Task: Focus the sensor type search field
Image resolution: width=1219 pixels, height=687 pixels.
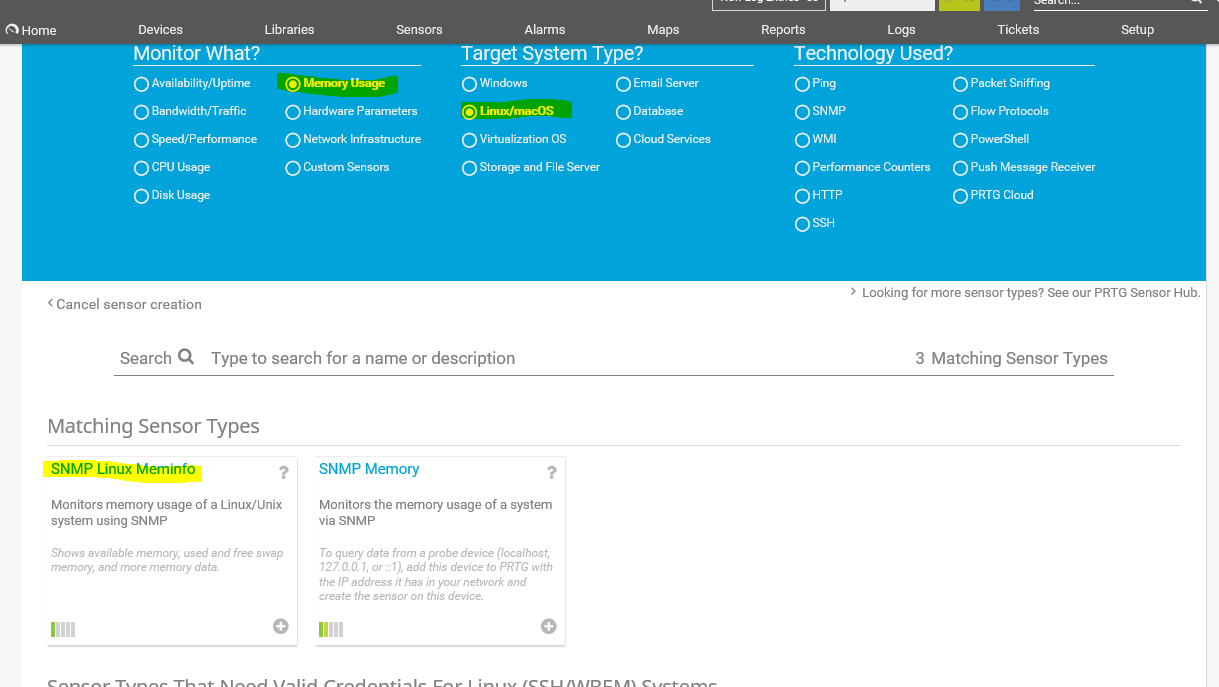Action: (x=550, y=358)
